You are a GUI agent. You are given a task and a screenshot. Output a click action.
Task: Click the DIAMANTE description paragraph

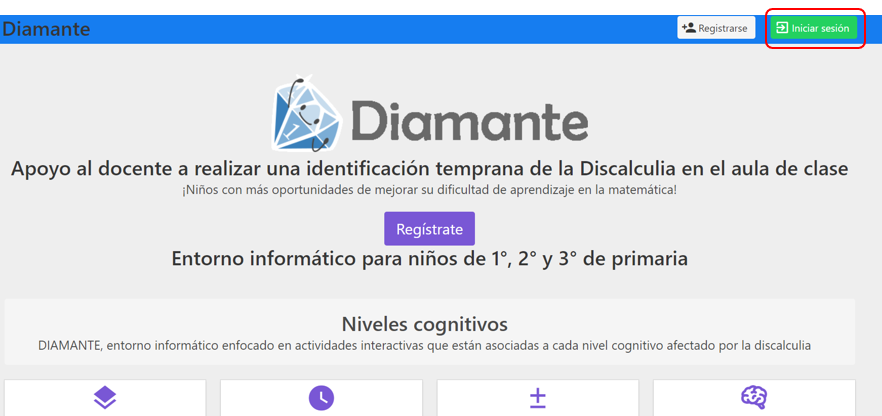pyautogui.click(x=424, y=345)
